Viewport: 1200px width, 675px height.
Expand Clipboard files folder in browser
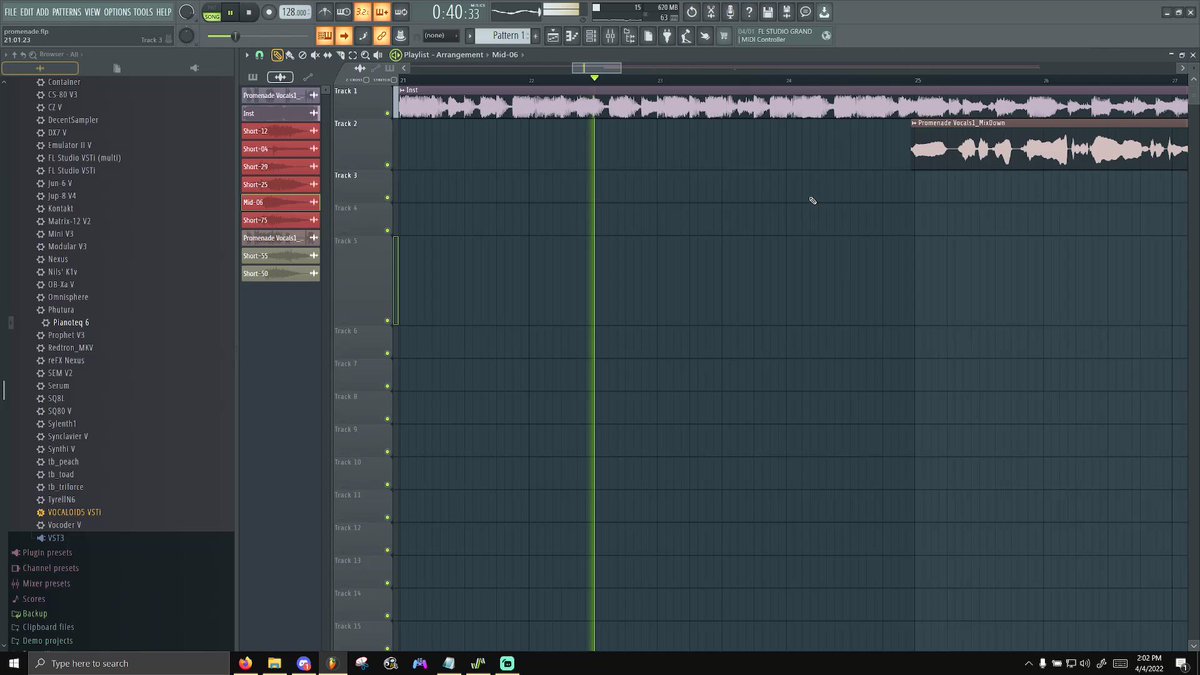tap(48, 627)
